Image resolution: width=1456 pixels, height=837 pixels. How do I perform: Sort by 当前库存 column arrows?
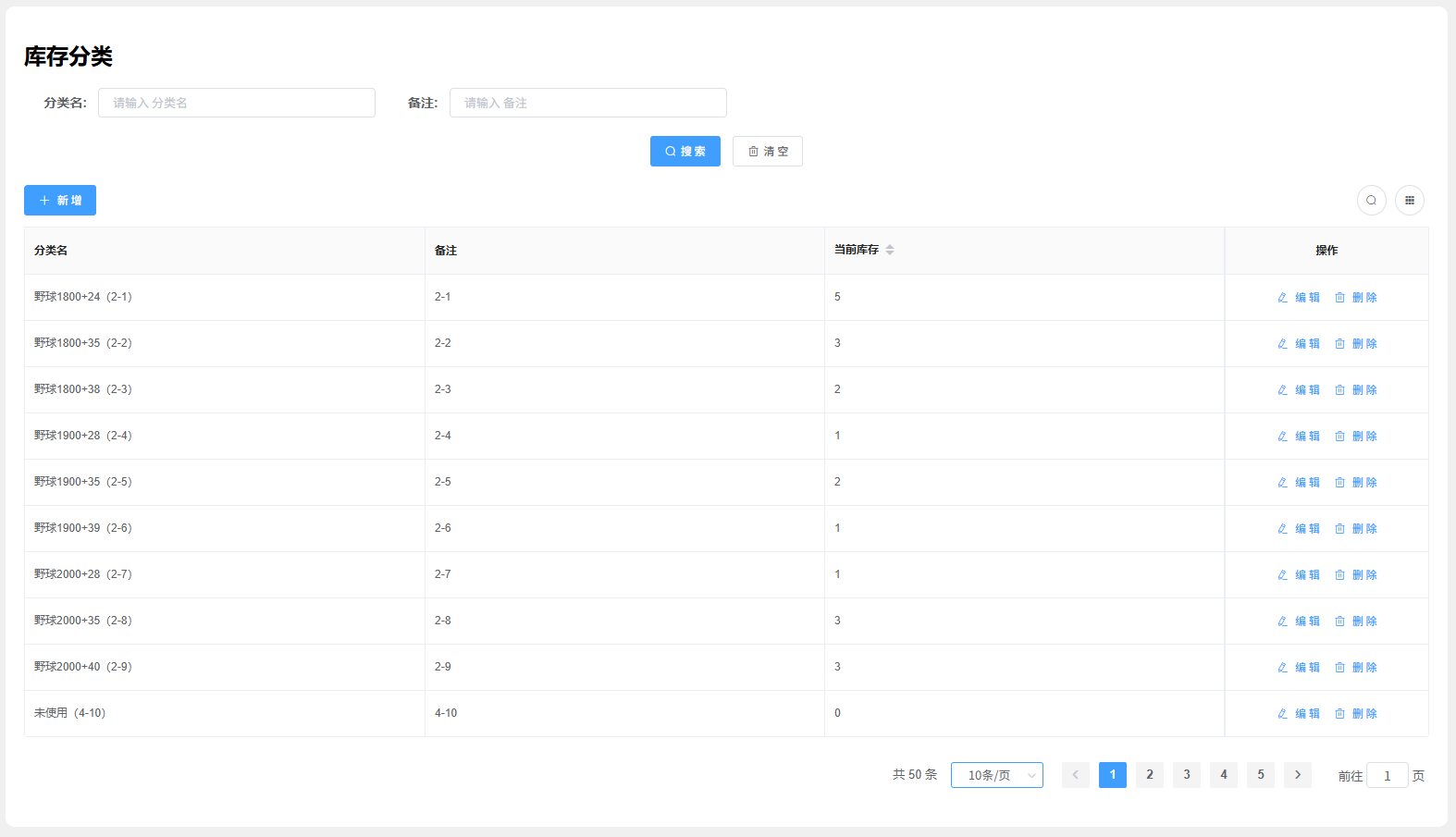coord(889,250)
